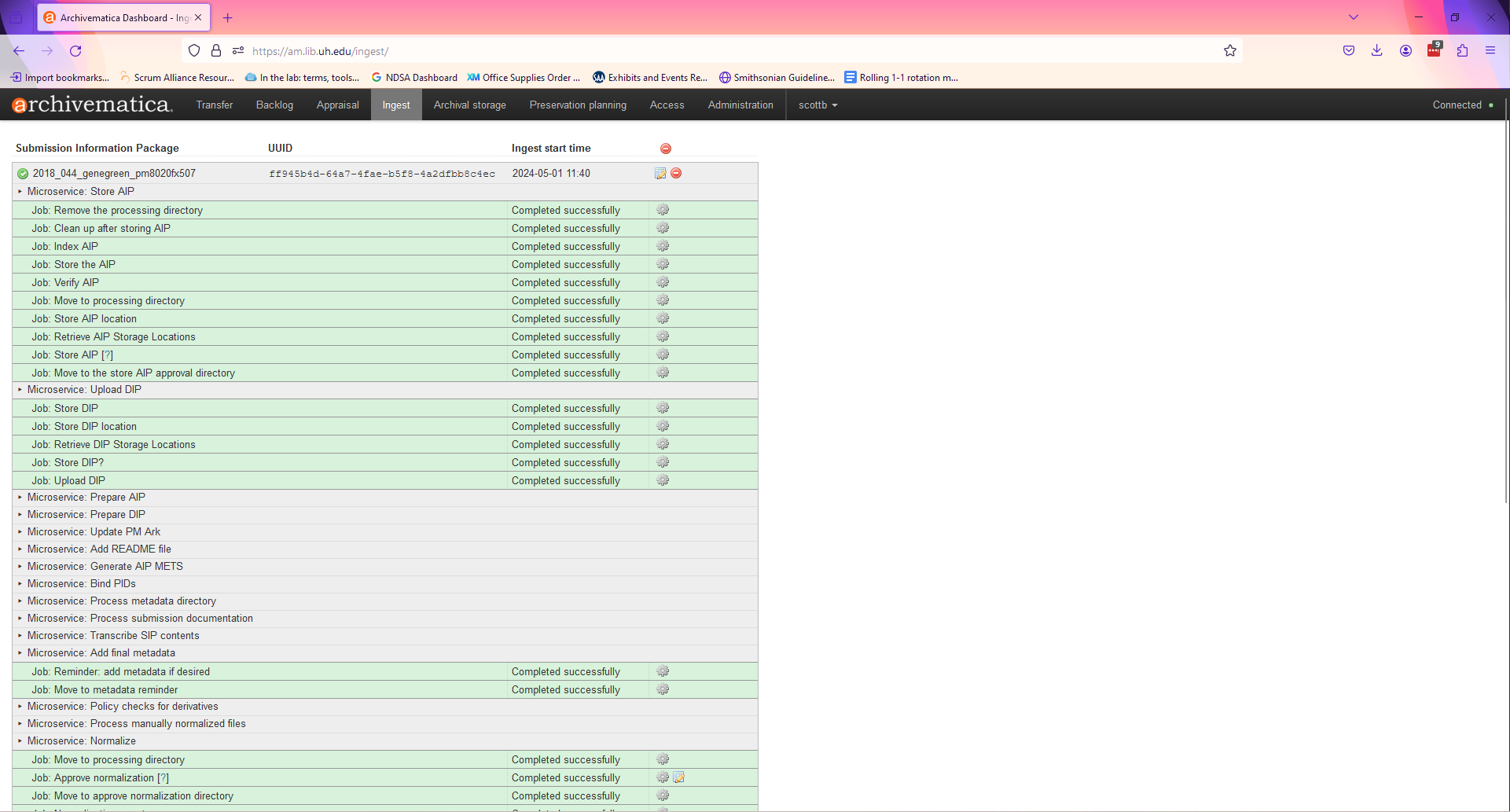Image resolution: width=1510 pixels, height=812 pixels.
Task: Click gear icon for Store DIP location
Action: tap(663, 426)
